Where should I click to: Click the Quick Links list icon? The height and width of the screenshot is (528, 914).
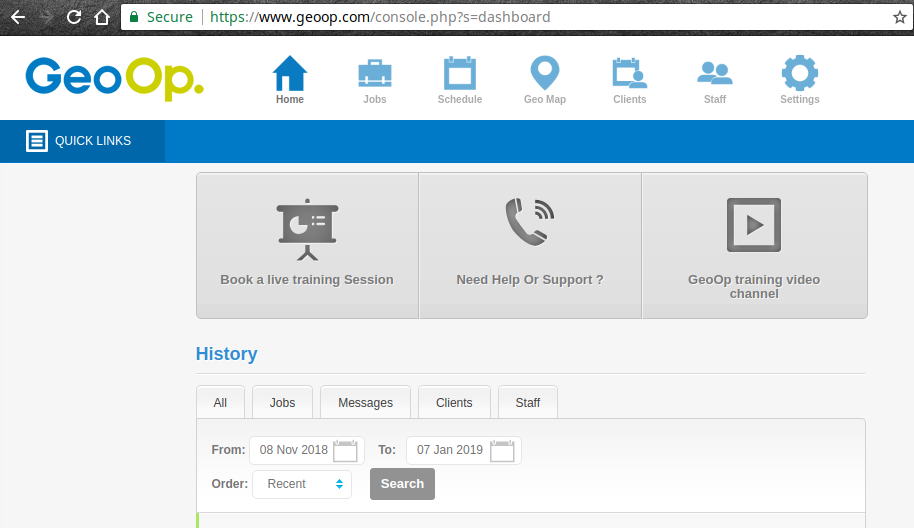pos(37,141)
